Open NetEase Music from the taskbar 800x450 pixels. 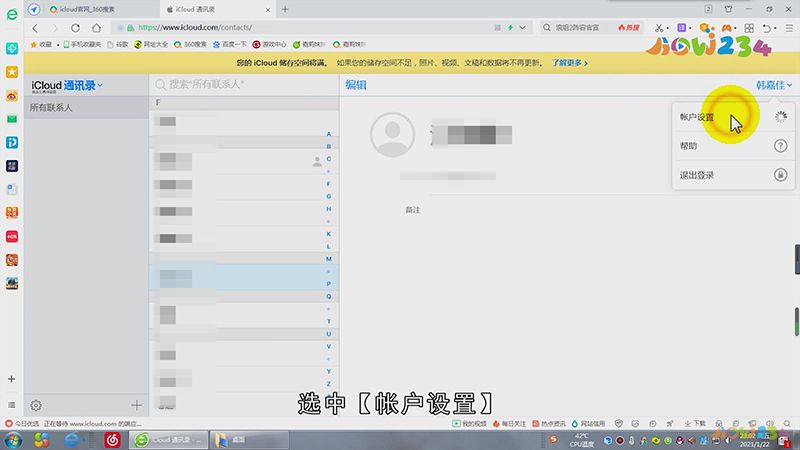[112, 440]
